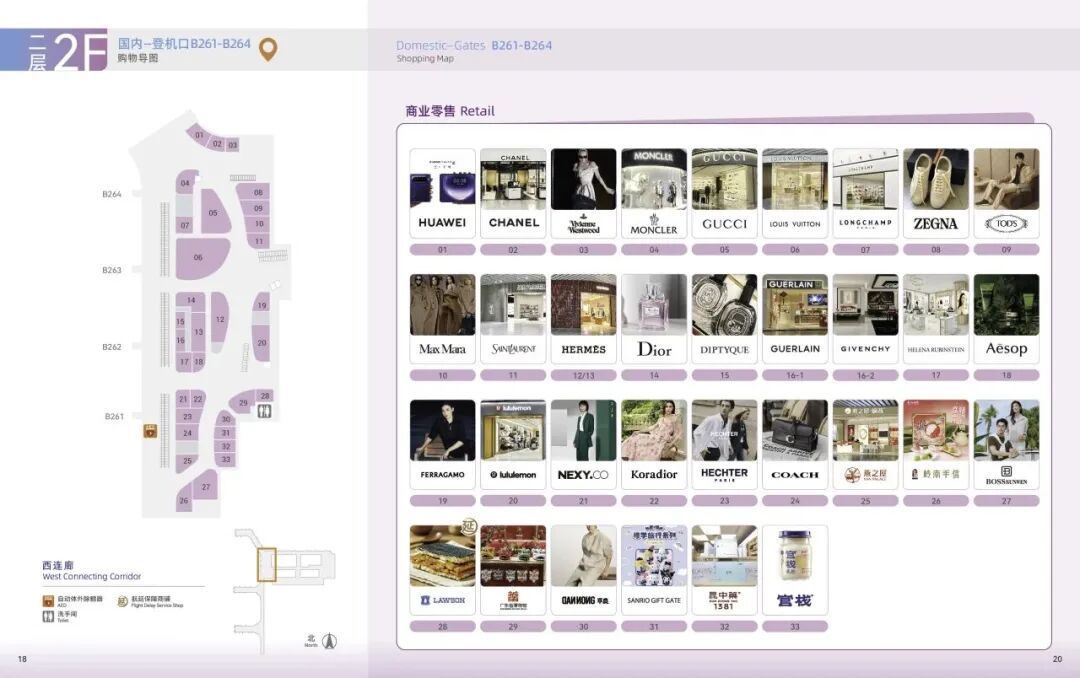Open the Louis Vuitton store card
1080x678 pixels.
[795, 193]
